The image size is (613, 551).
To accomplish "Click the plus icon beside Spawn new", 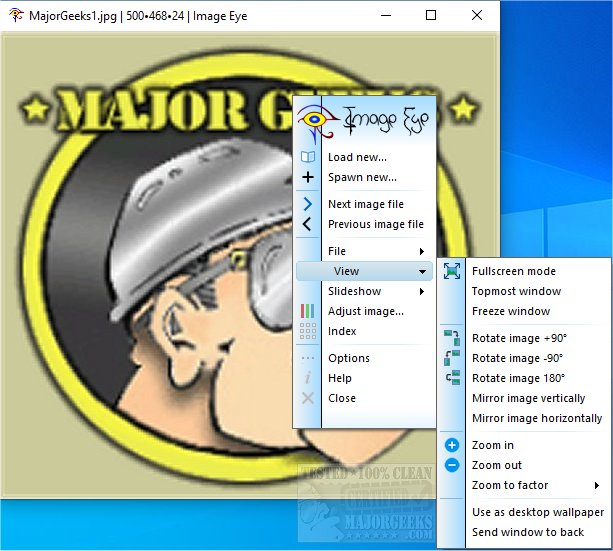I will coord(308,177).
